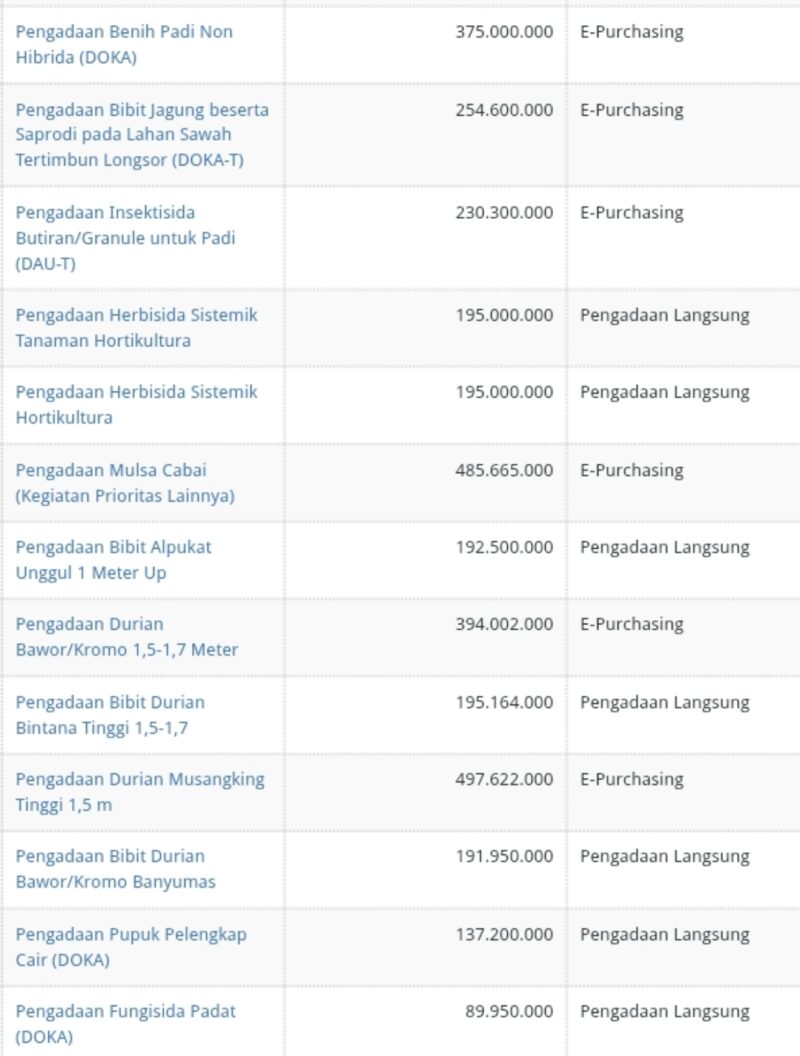The image size is (800, 1056).
Task: Click Pengadaan Bibit Alpukat Unggul link
Action: [113, 560]
